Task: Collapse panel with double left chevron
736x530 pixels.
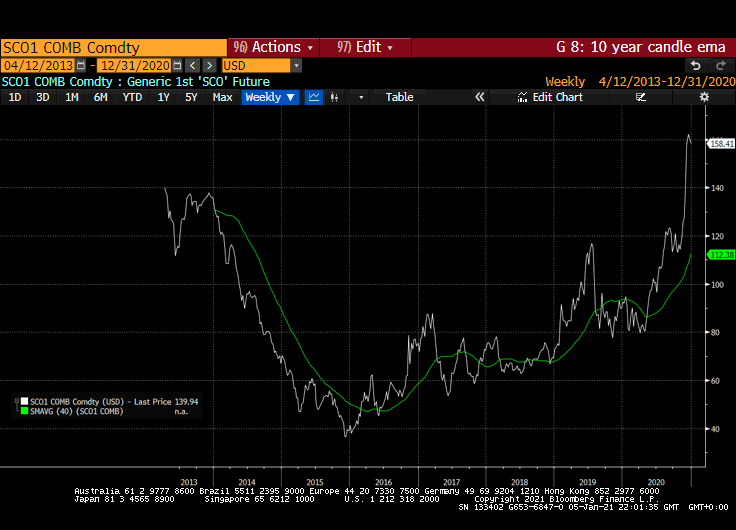Action: pyautogui.click(x=479, y=97)
